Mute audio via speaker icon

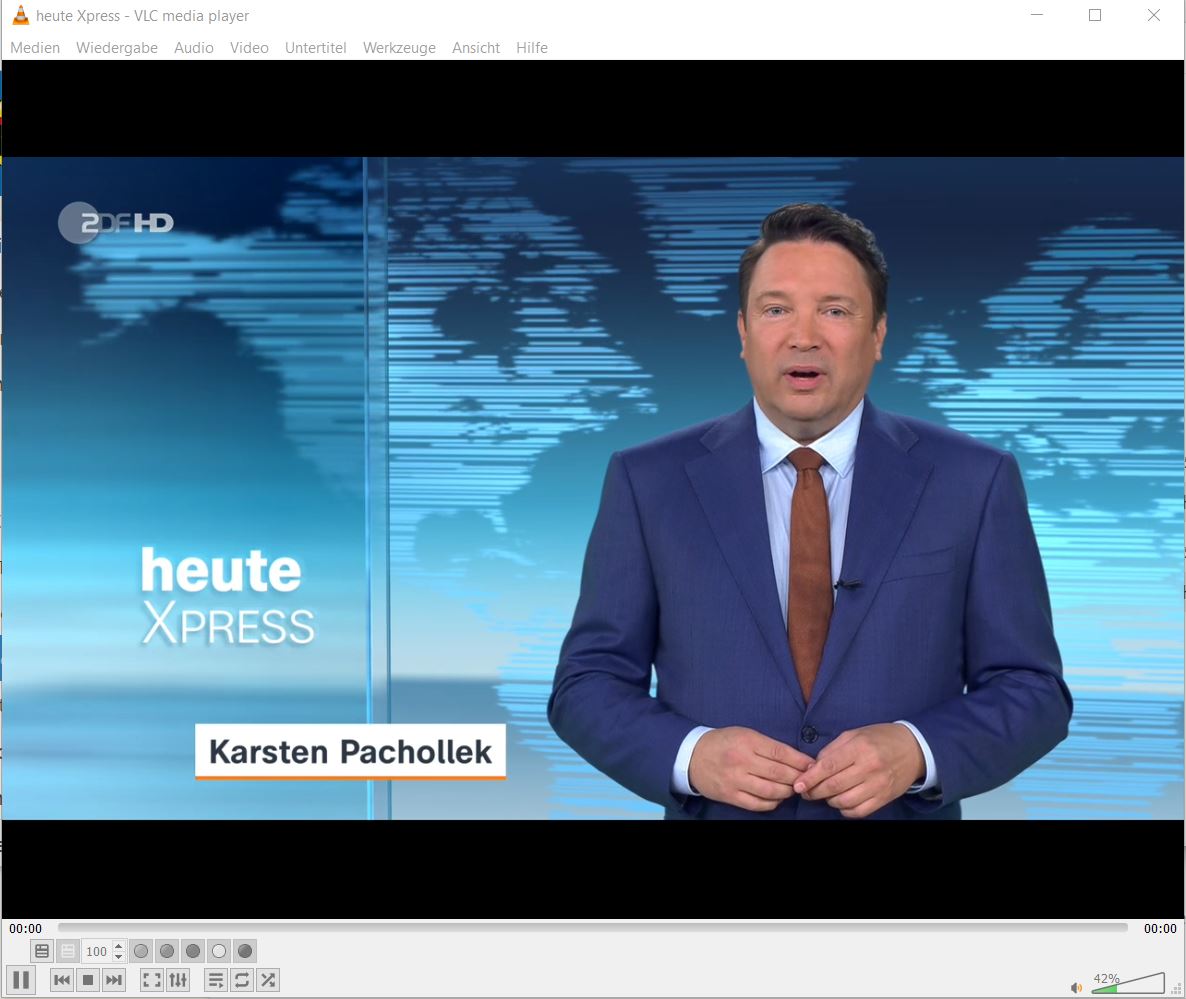[x=1076, y=988]
